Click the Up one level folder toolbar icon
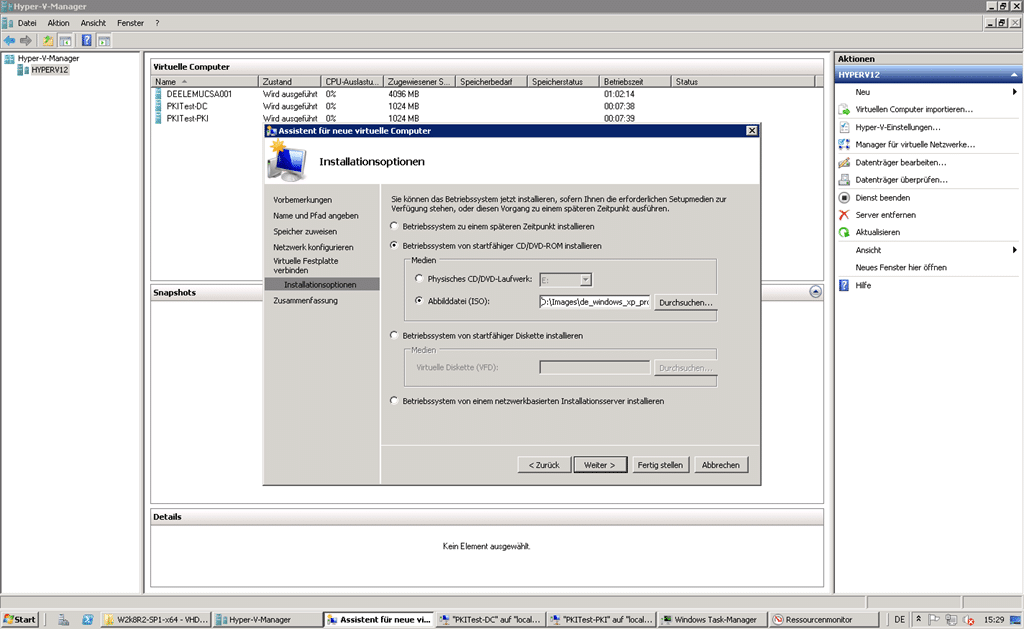 [48, 40]
